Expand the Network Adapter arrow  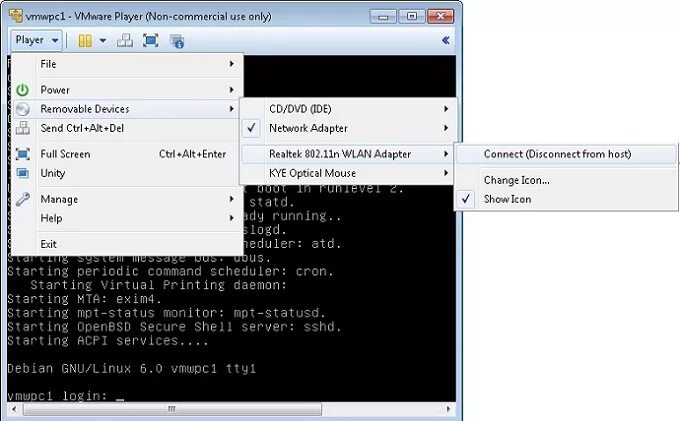[x=446, y=128]
